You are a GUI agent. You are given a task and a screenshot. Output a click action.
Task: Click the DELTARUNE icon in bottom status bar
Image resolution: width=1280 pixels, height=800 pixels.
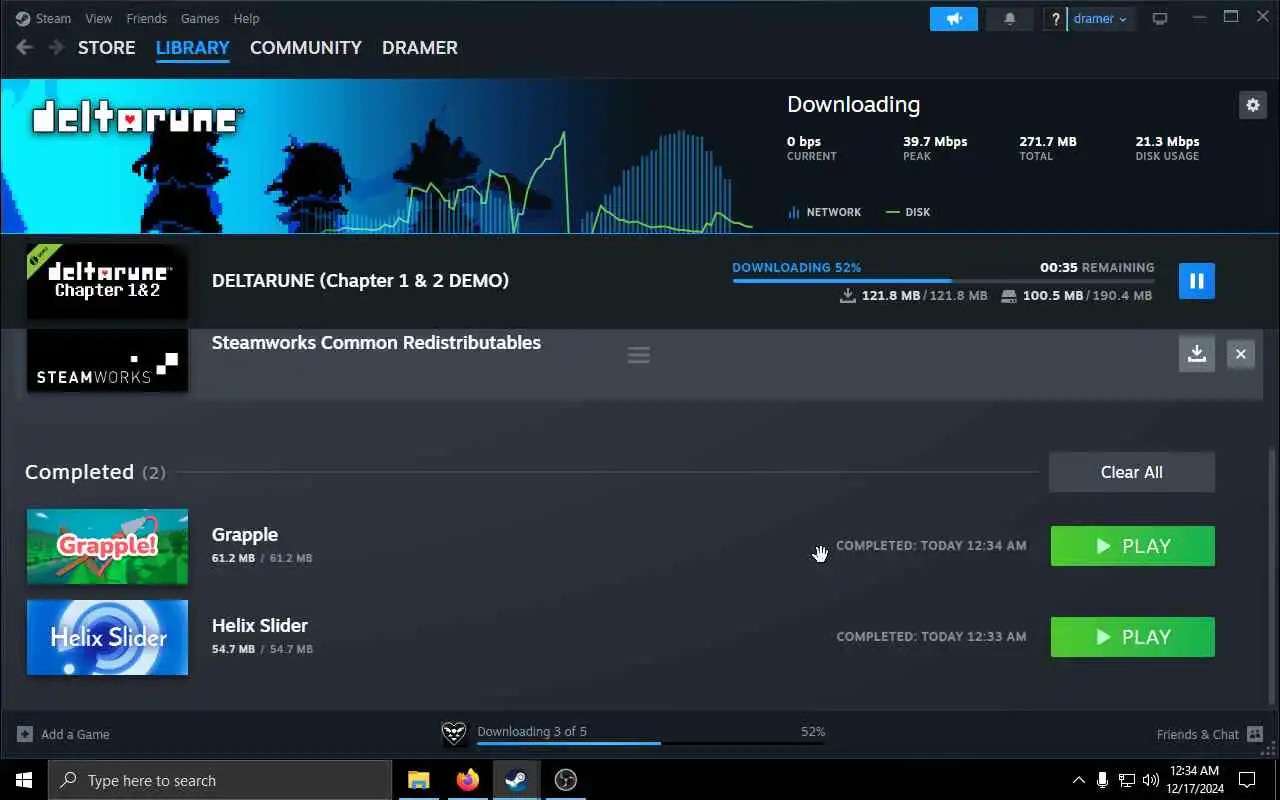point(454,734)
